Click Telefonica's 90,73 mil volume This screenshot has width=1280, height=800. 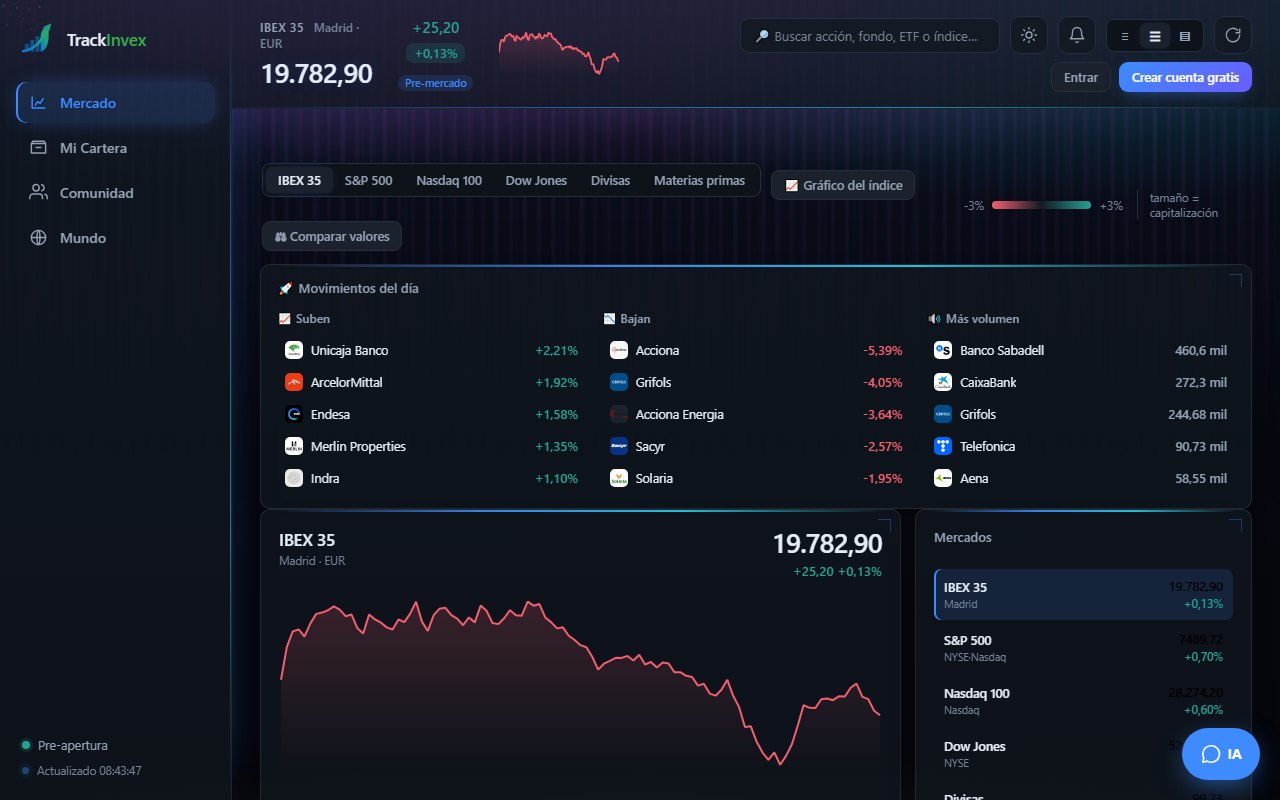pyautogui.click(x=1201, y=447)
